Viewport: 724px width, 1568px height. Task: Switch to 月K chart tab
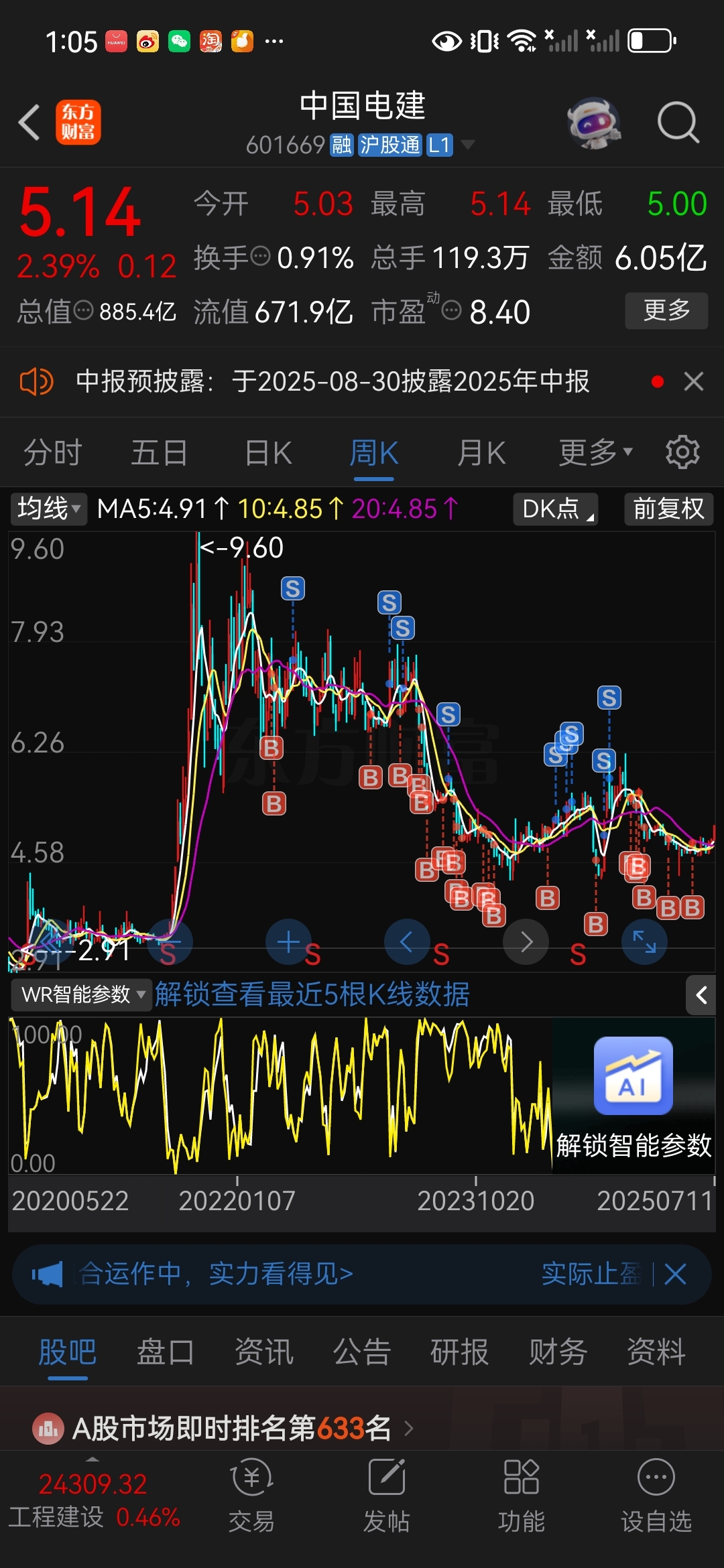[481, 453]
